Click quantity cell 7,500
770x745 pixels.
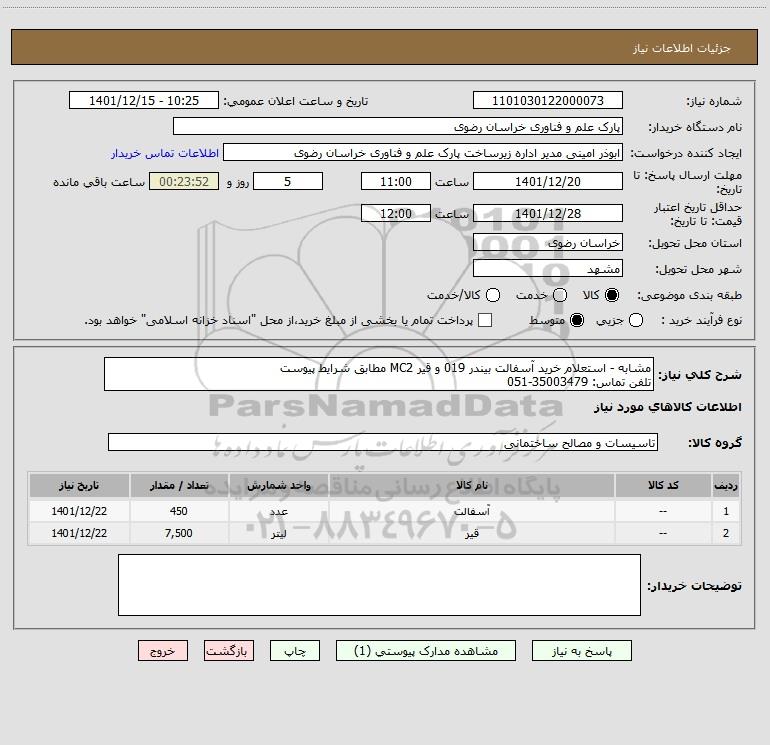coord(179,533)
